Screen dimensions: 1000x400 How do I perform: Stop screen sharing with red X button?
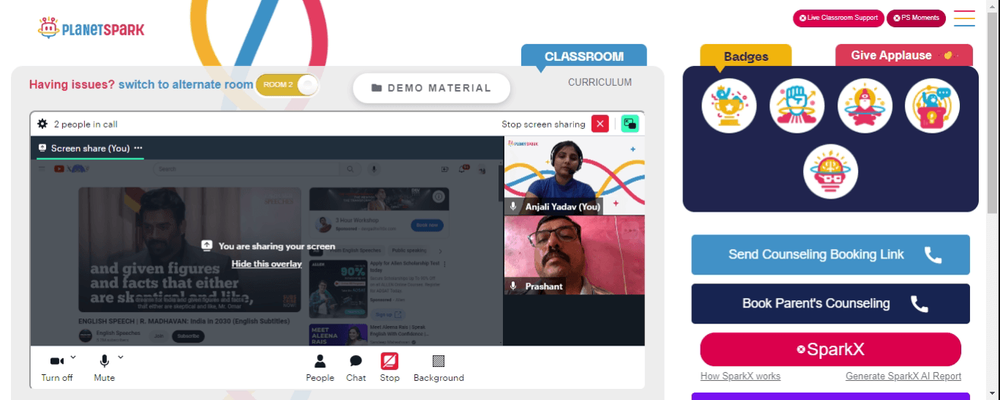pyautogui.click(x=600, y=124)
